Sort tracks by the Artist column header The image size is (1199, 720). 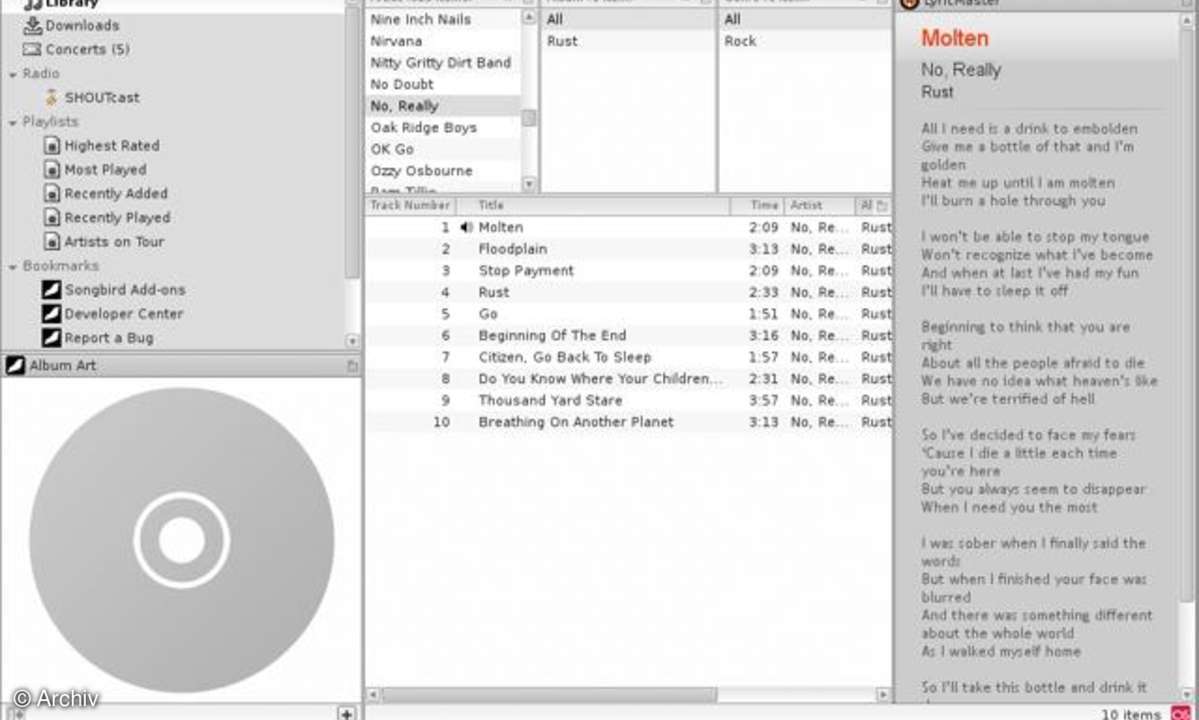point(820,206)
